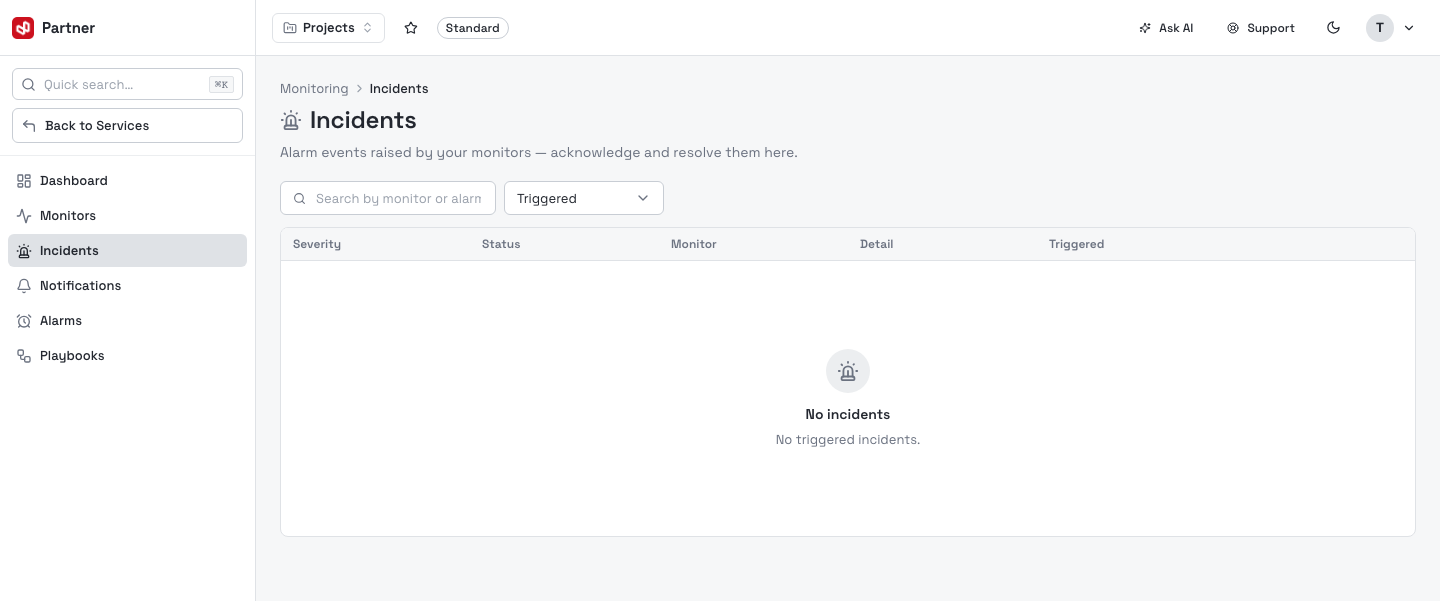Click the Alarms clock icon
The width and height of the screenshot is (1440, 601).
(x=24, y=321)
